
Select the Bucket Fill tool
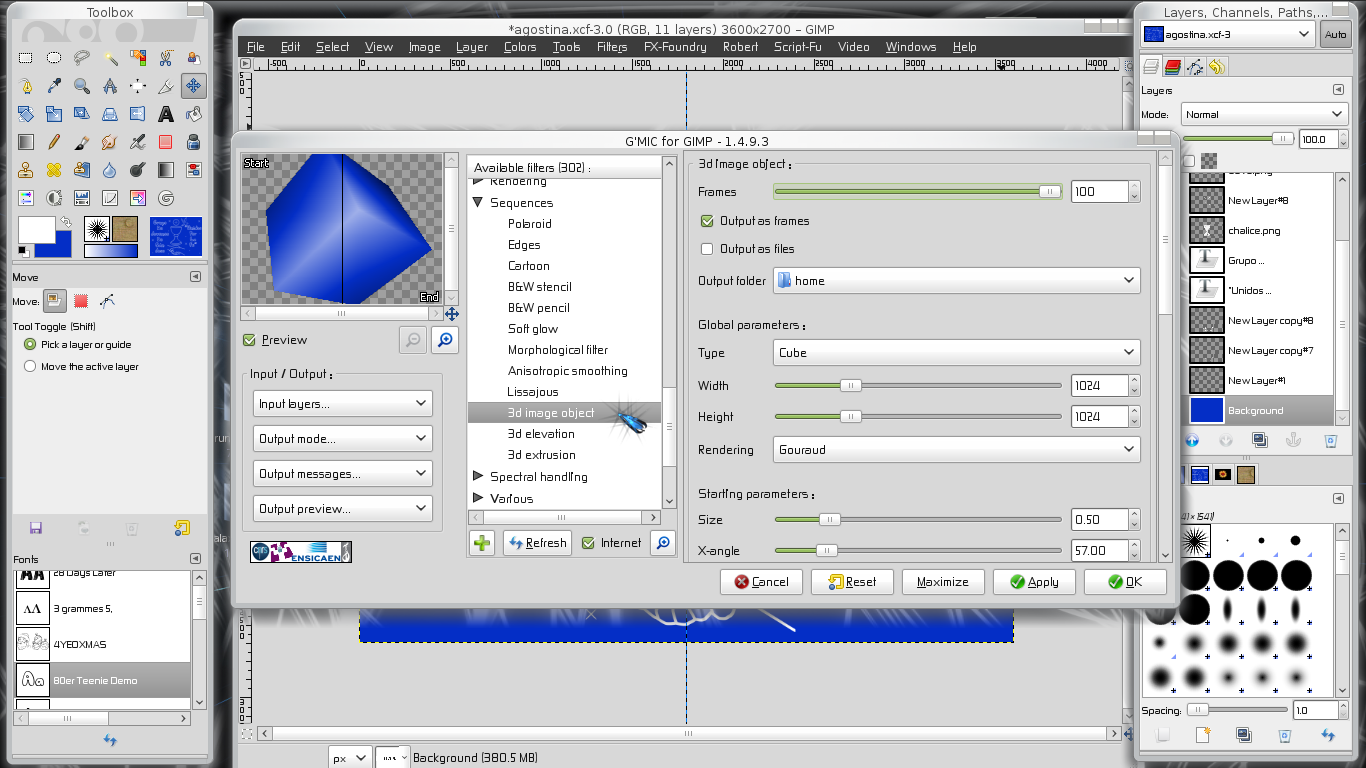193,114
